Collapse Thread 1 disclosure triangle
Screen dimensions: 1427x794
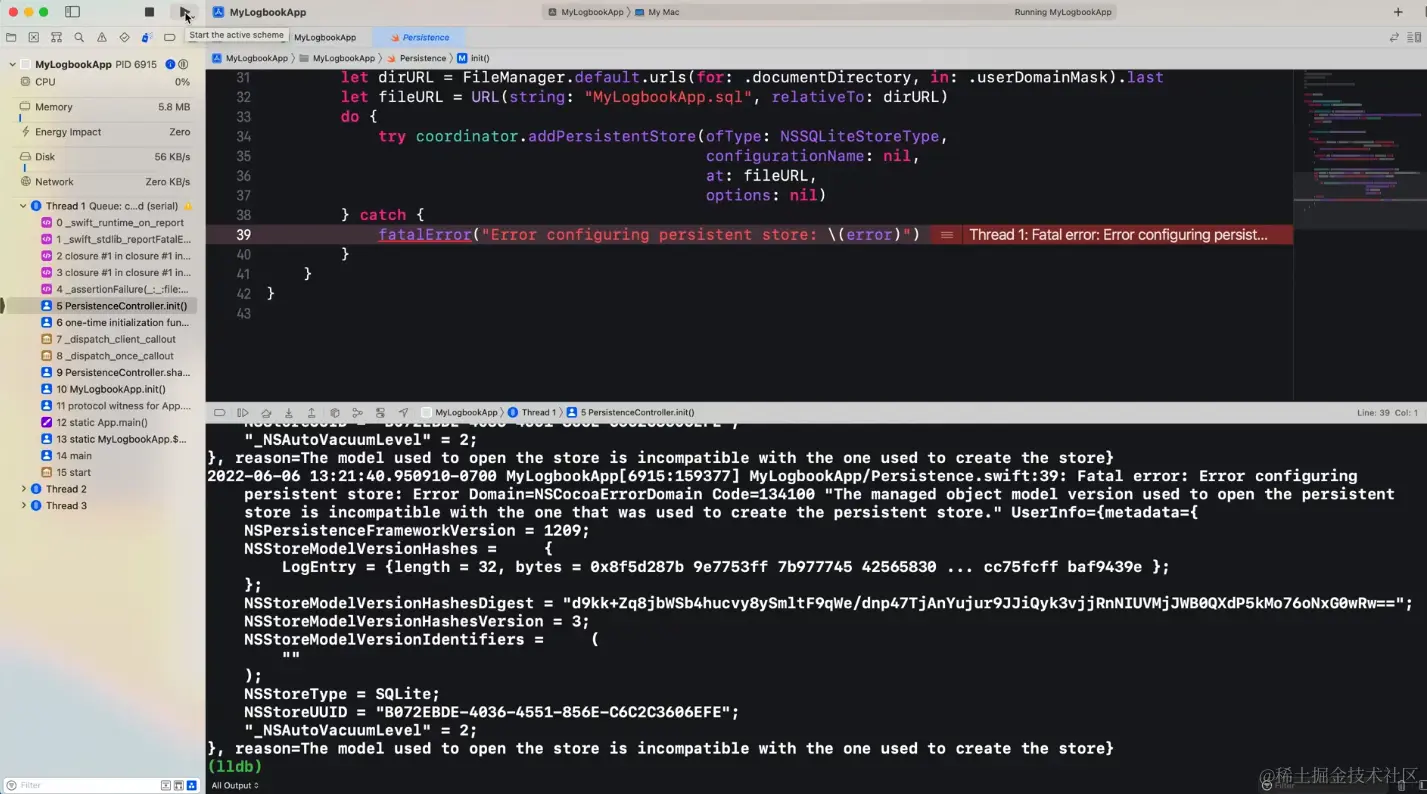click(23, 206)
